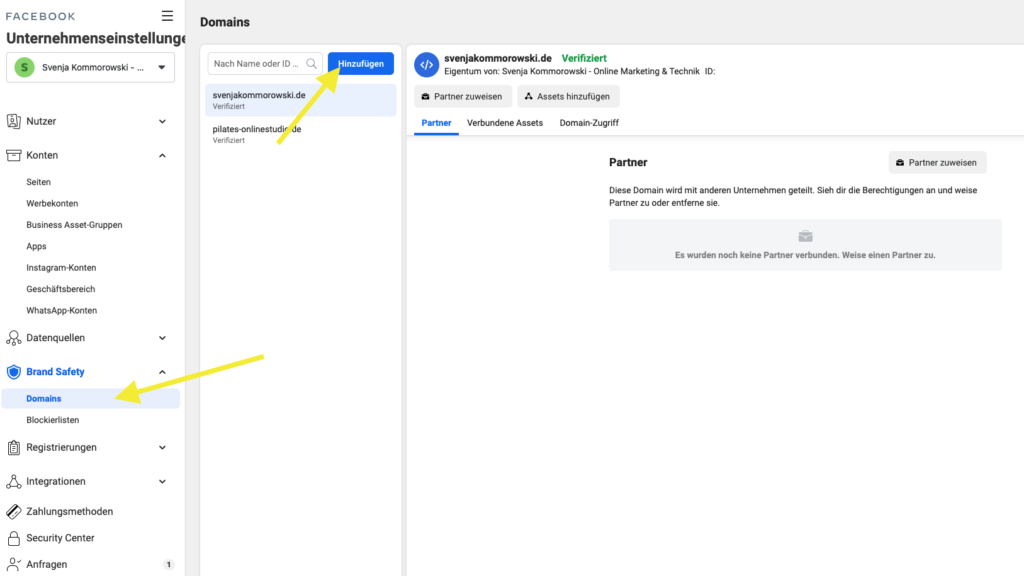Click the green Verifiziert status in the header

[584, 58]
